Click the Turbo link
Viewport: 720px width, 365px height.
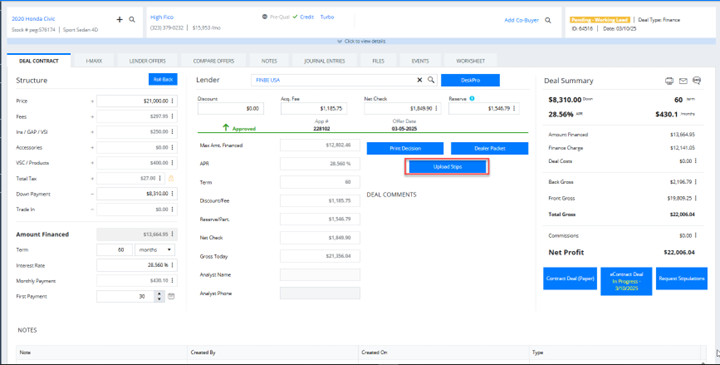(x=327, y=17)
